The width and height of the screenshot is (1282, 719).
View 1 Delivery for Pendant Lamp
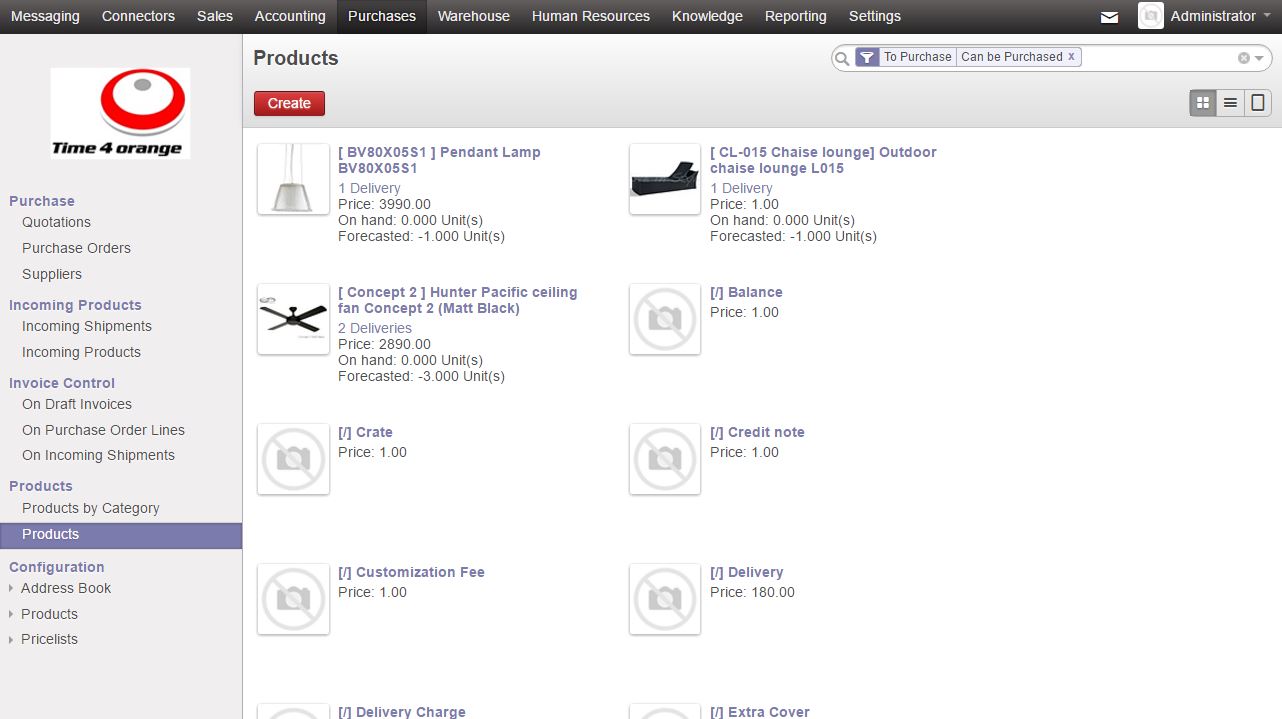pos(369,188)
